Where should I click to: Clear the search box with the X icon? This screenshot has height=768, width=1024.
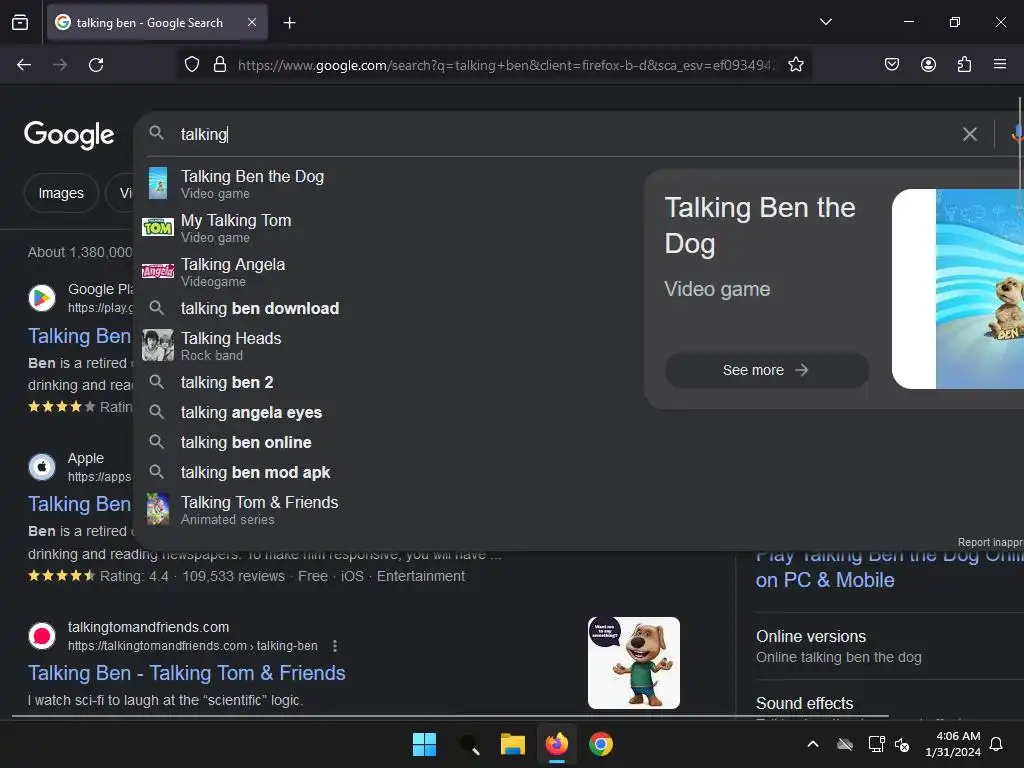(970, 134)
